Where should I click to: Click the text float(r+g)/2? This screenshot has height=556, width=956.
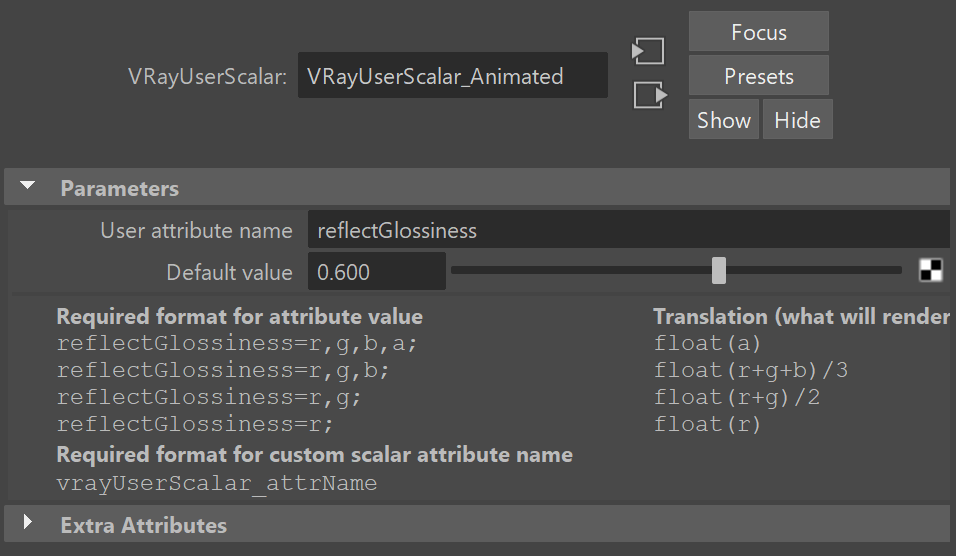tap(737, 397)
